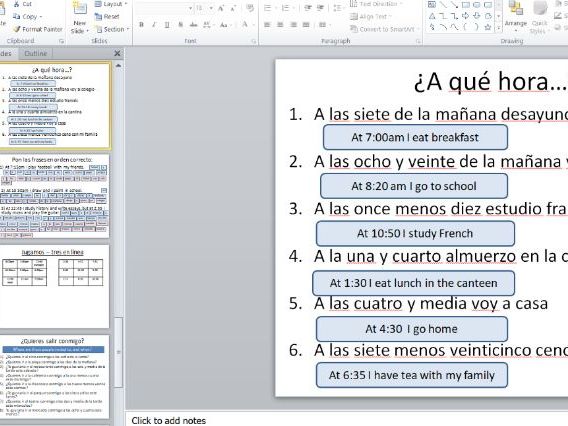Click the Shrink Font icon
This screenshot has width=568, height=426.
coord(233,8)
